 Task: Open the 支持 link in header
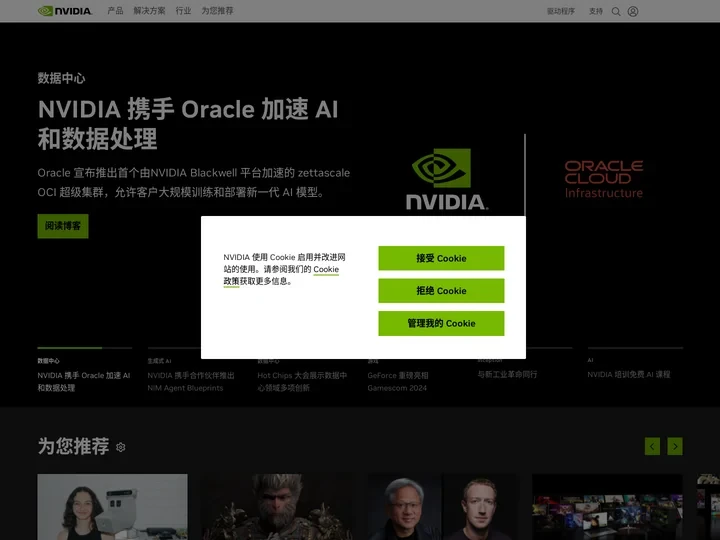pos(596,11)
